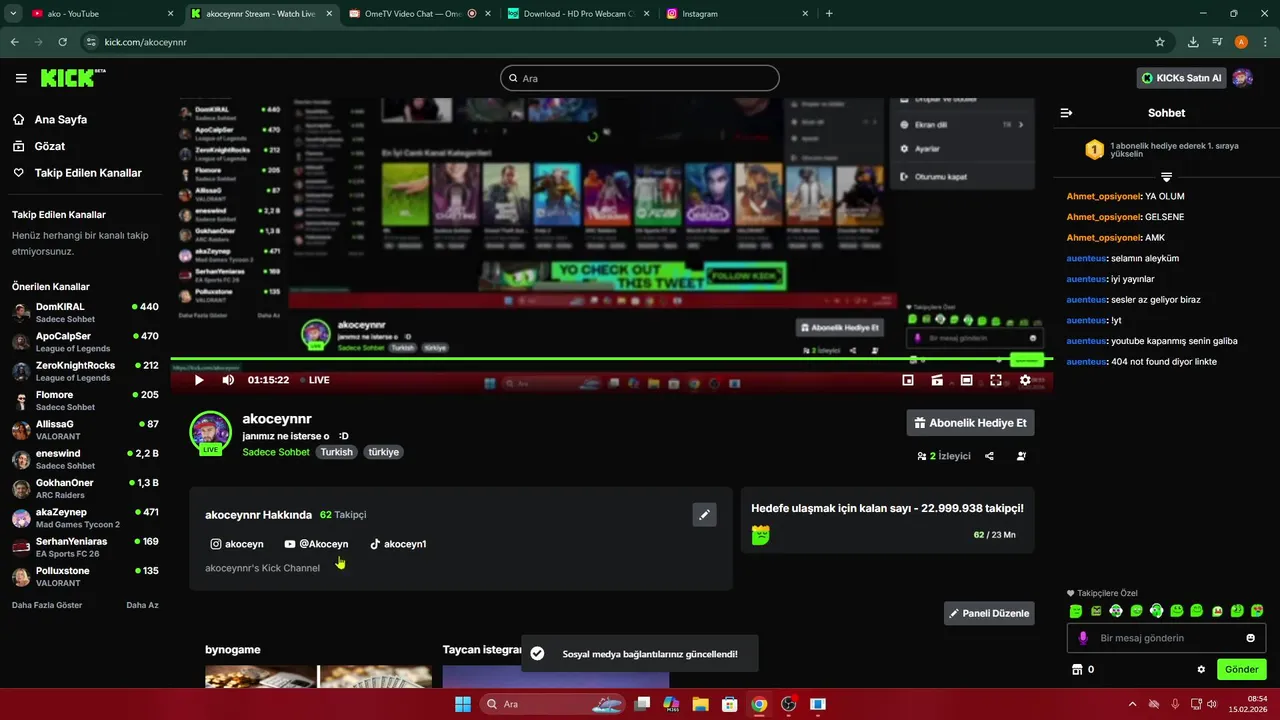Open video player settings gear

(1025, 380)
